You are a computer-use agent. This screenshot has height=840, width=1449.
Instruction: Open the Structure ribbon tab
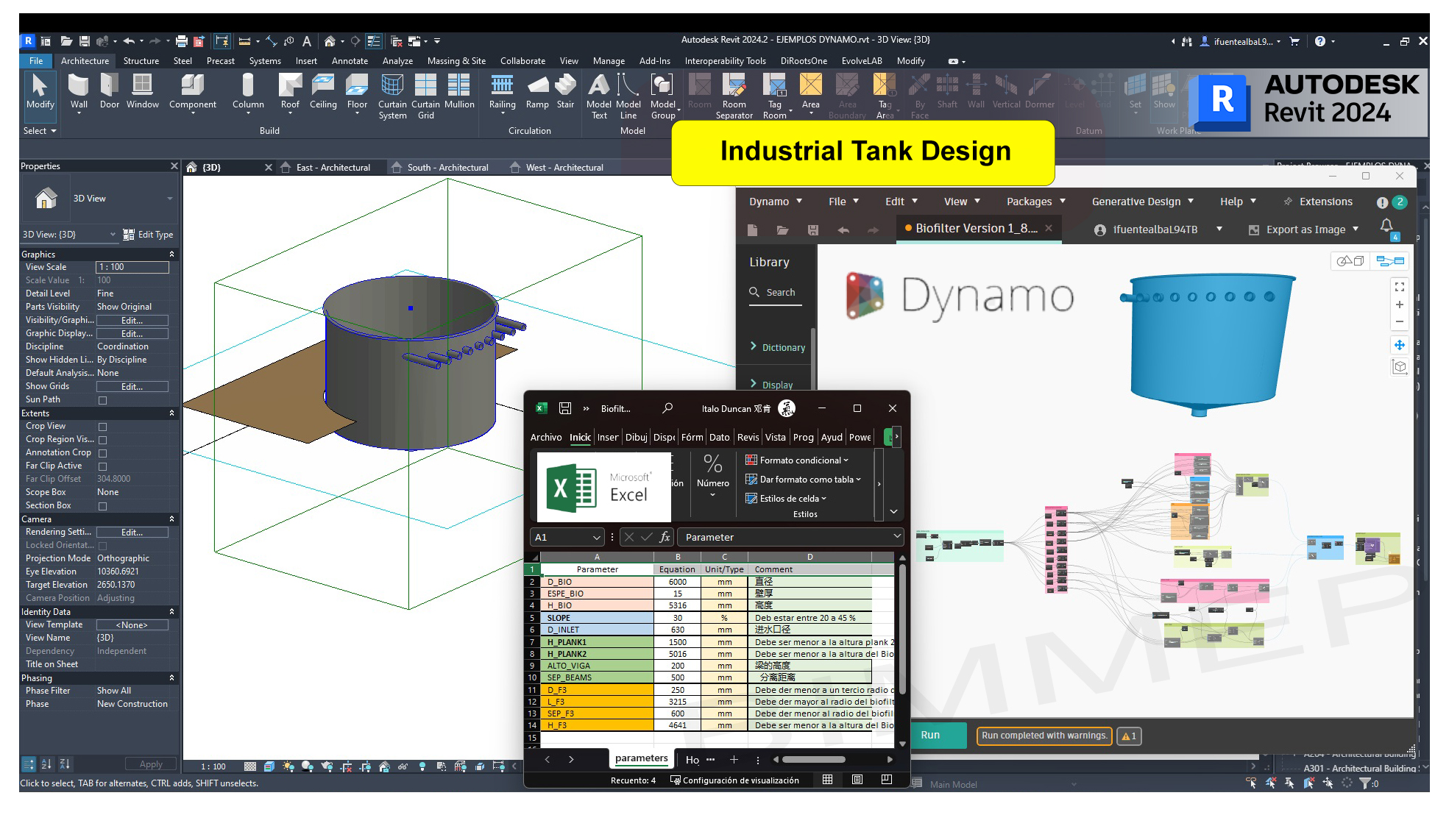[x=141, y=61]
